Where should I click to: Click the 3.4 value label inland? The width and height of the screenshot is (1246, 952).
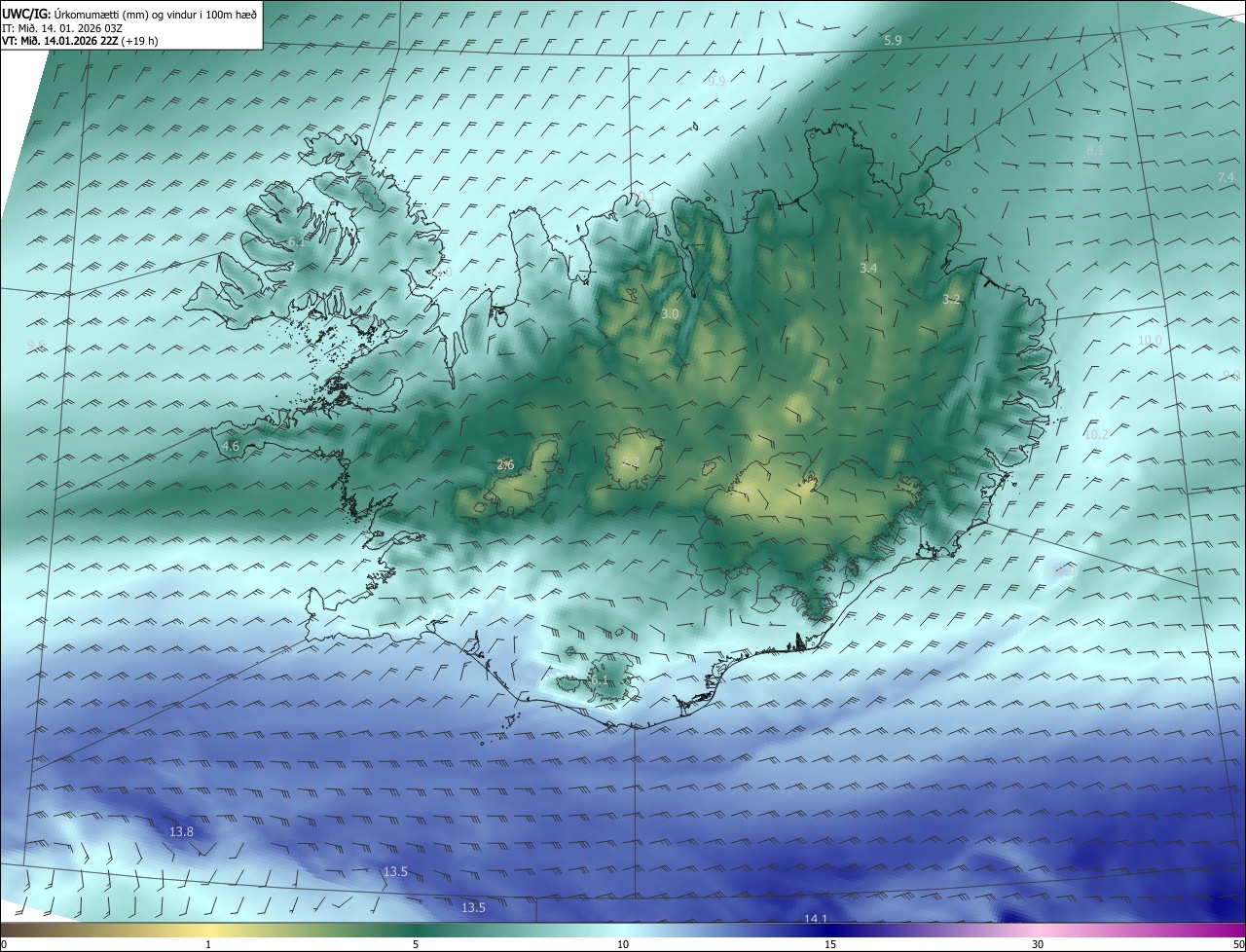point(869,268)
